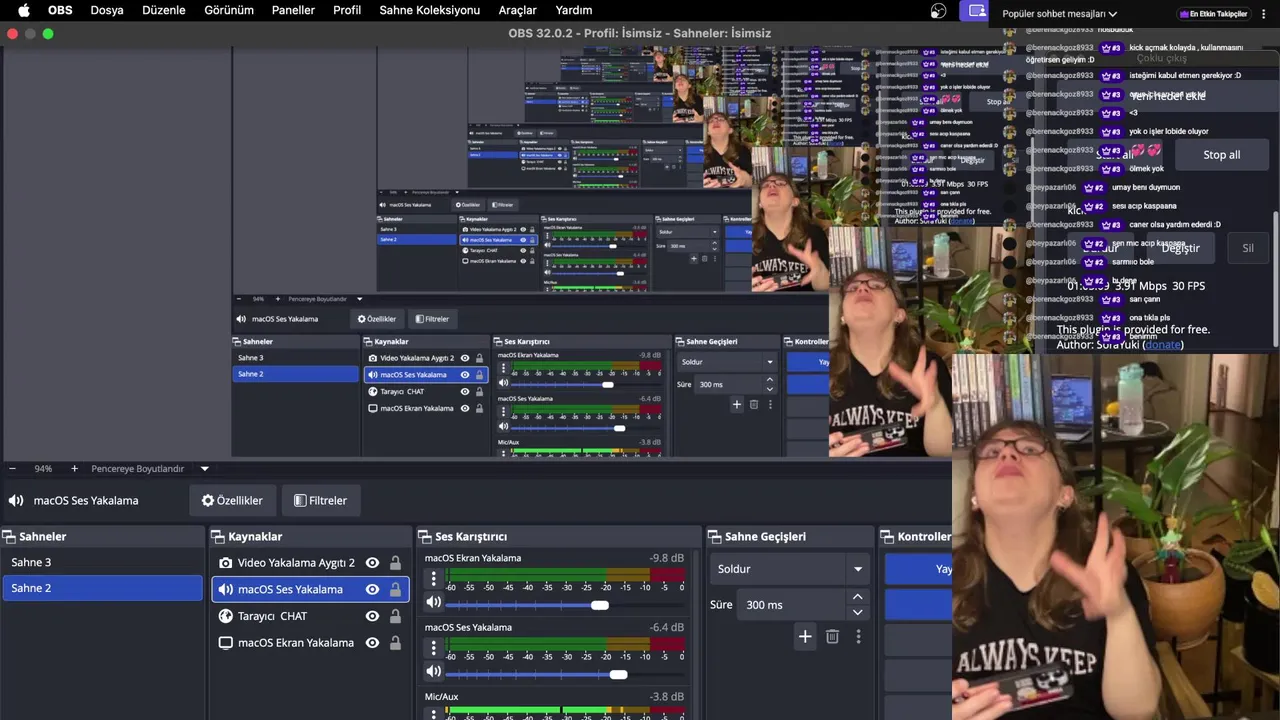Image resolution: width=1280 pixels, height=720 pixels.
Task: Toggle lock on Tarayıcı CHAT source
Action: tap(395, 616)
